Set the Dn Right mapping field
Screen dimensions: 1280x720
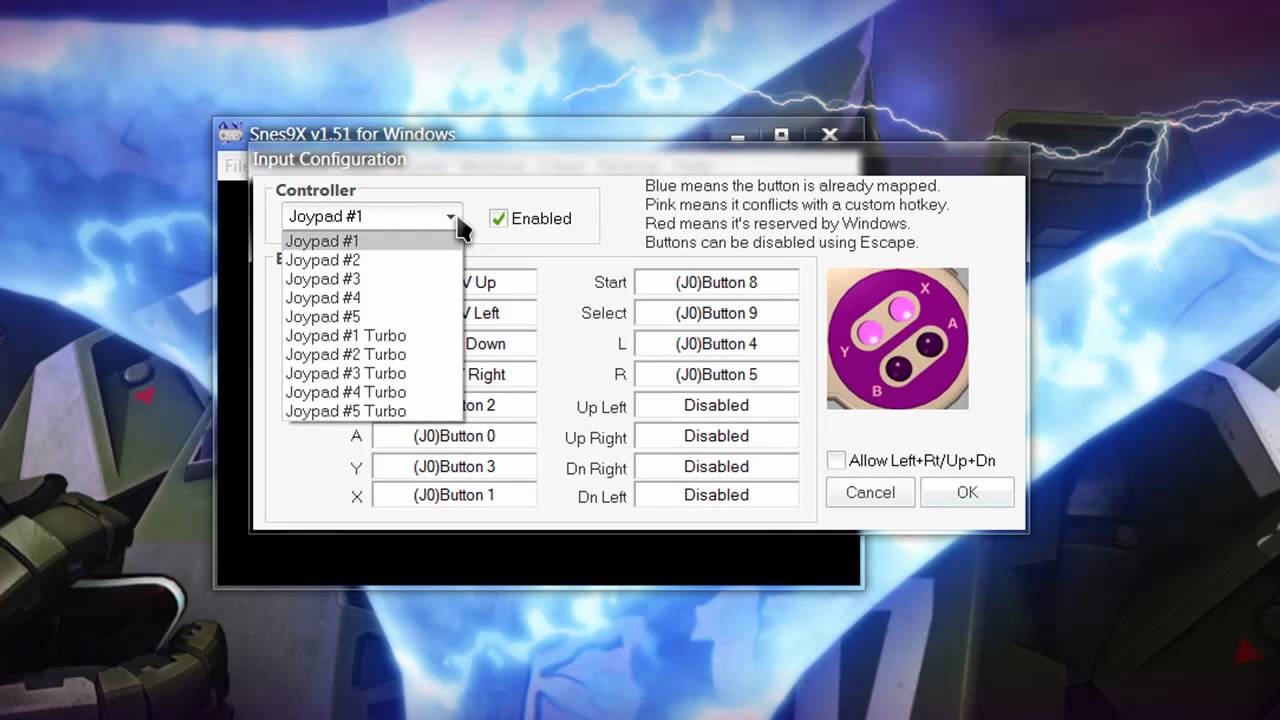point(716,466)
